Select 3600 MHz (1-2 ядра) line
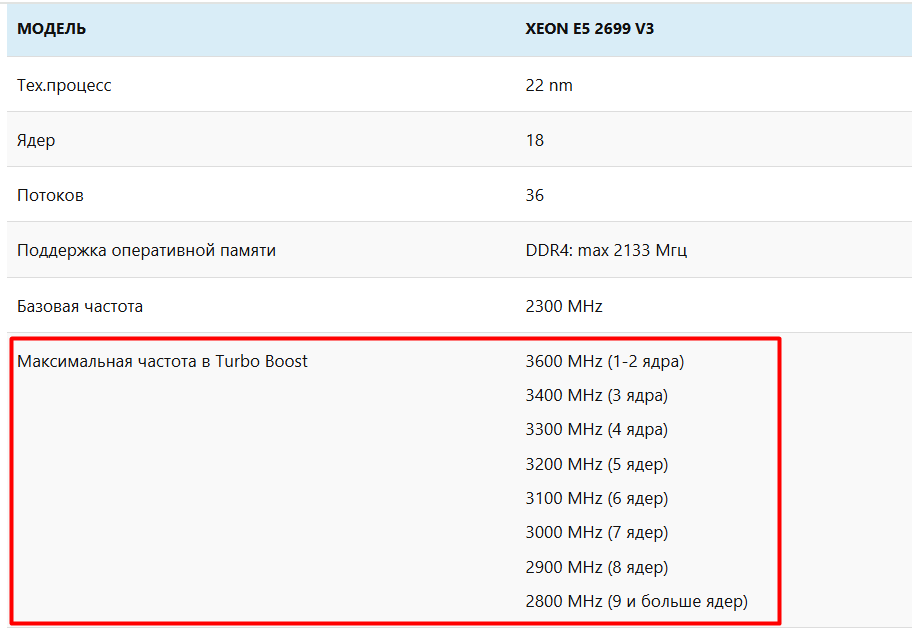 tap(604, 361)
